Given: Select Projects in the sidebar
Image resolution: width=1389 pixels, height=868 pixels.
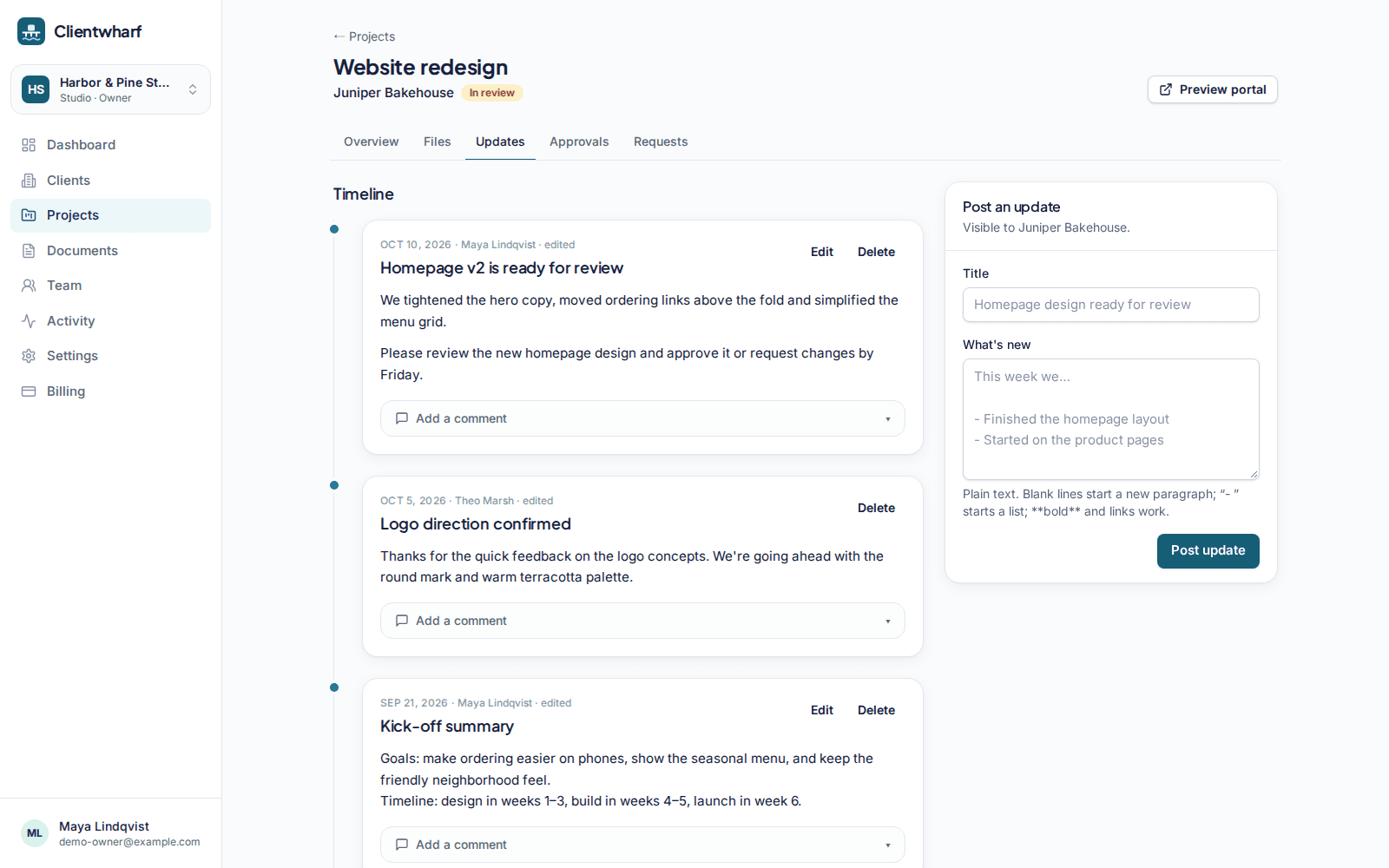Looking at the screenshot, I should point(110,215).
